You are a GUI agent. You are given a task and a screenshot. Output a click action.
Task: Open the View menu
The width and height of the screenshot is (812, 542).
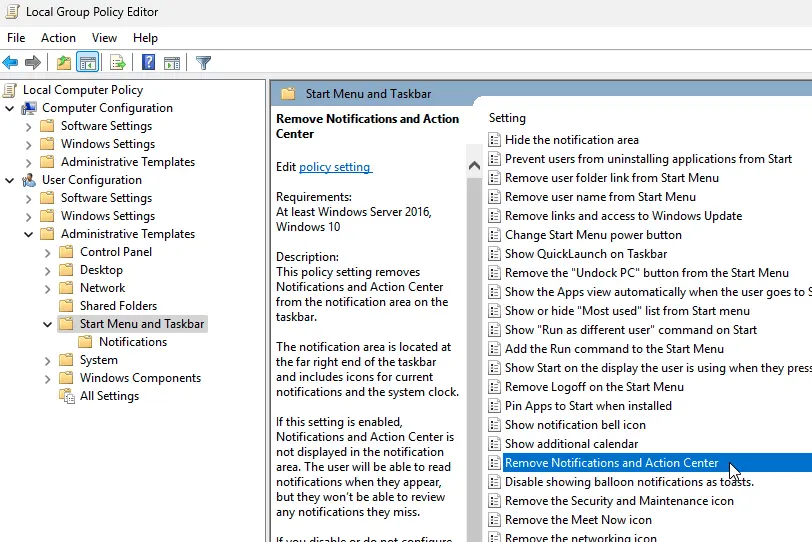(x=104, y=38)
